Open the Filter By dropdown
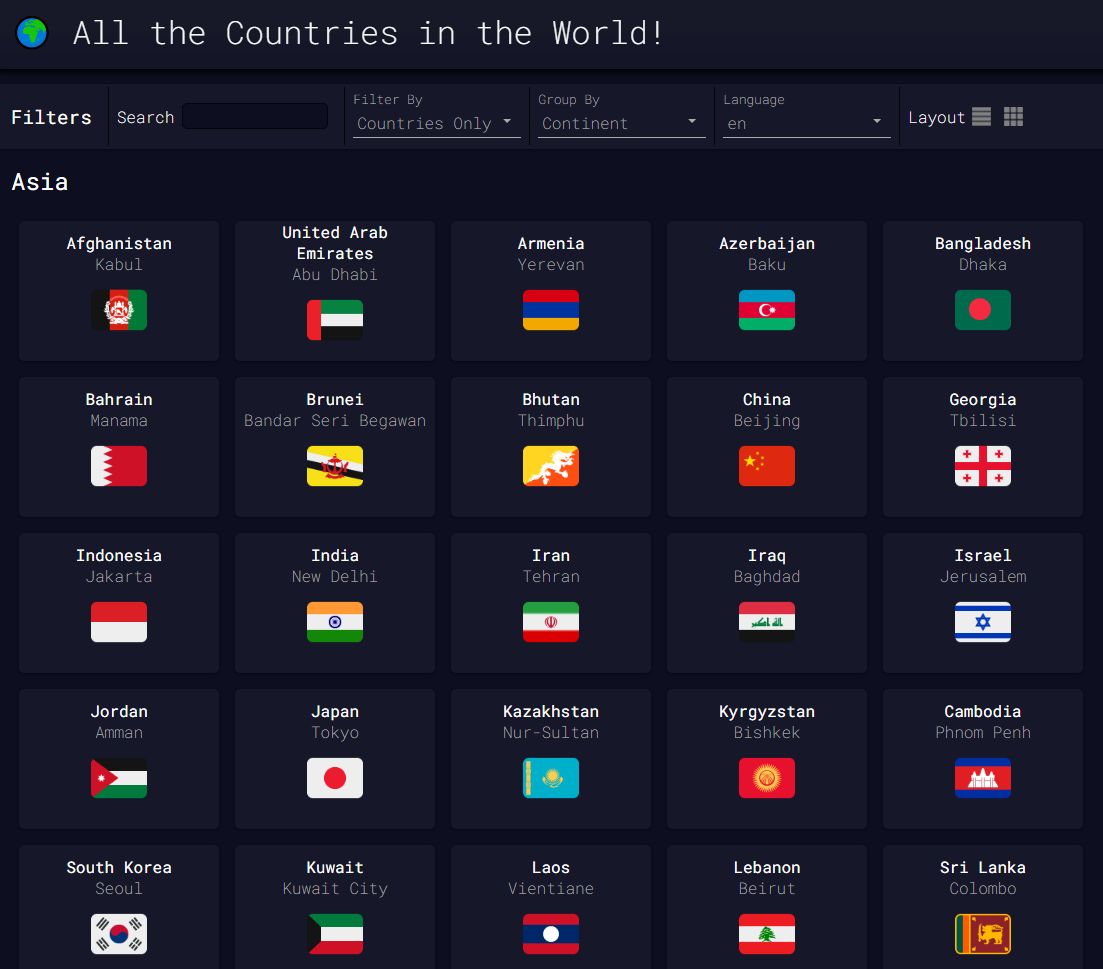Viewport: 1103px width, 969px height. coord(436,123)
